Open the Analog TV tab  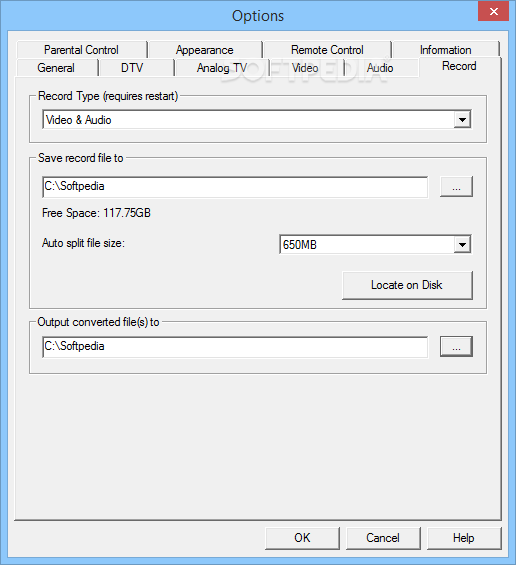(x=222, y=68)
